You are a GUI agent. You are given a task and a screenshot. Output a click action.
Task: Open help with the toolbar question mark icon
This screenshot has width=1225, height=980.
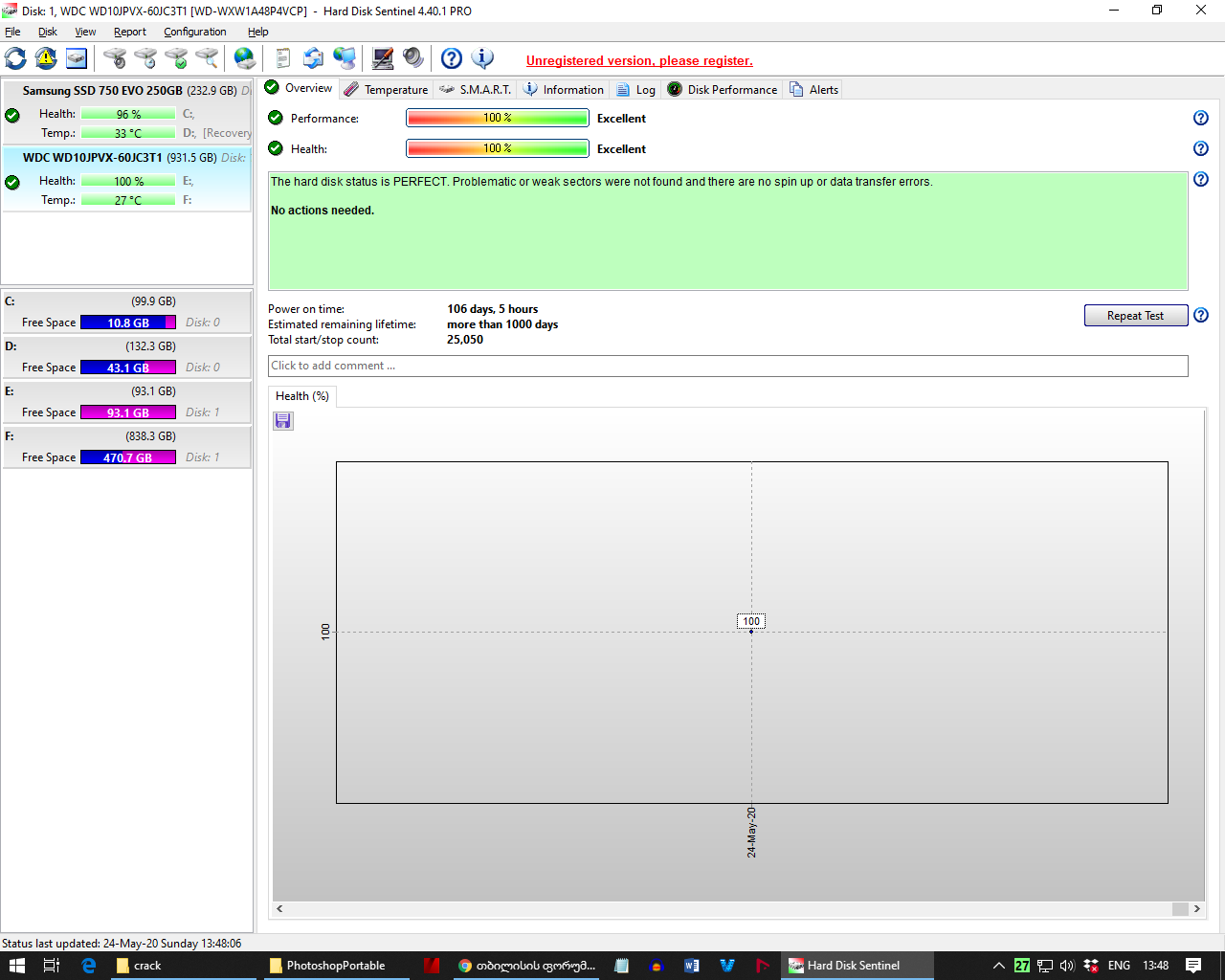(x=452, y=58)
